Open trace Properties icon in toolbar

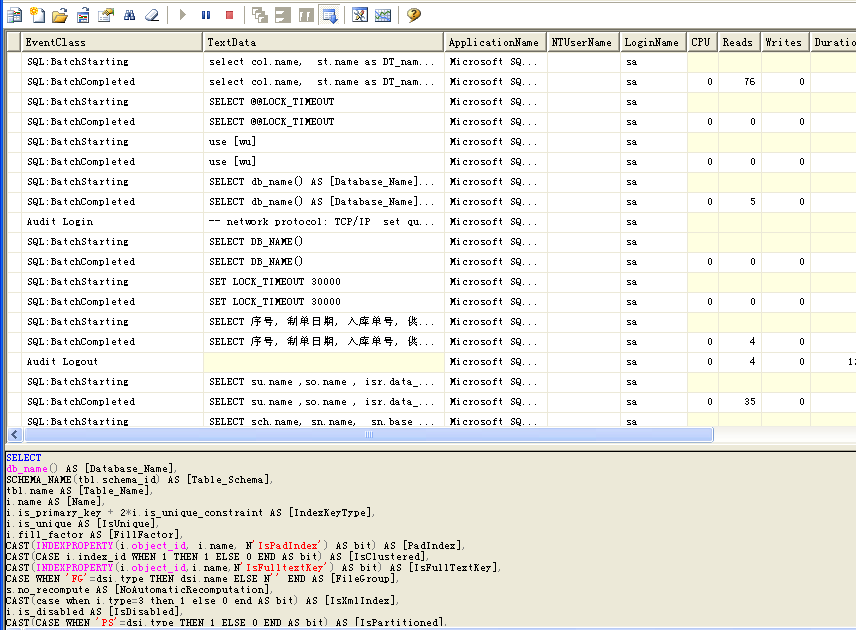[x=106, y=15]
